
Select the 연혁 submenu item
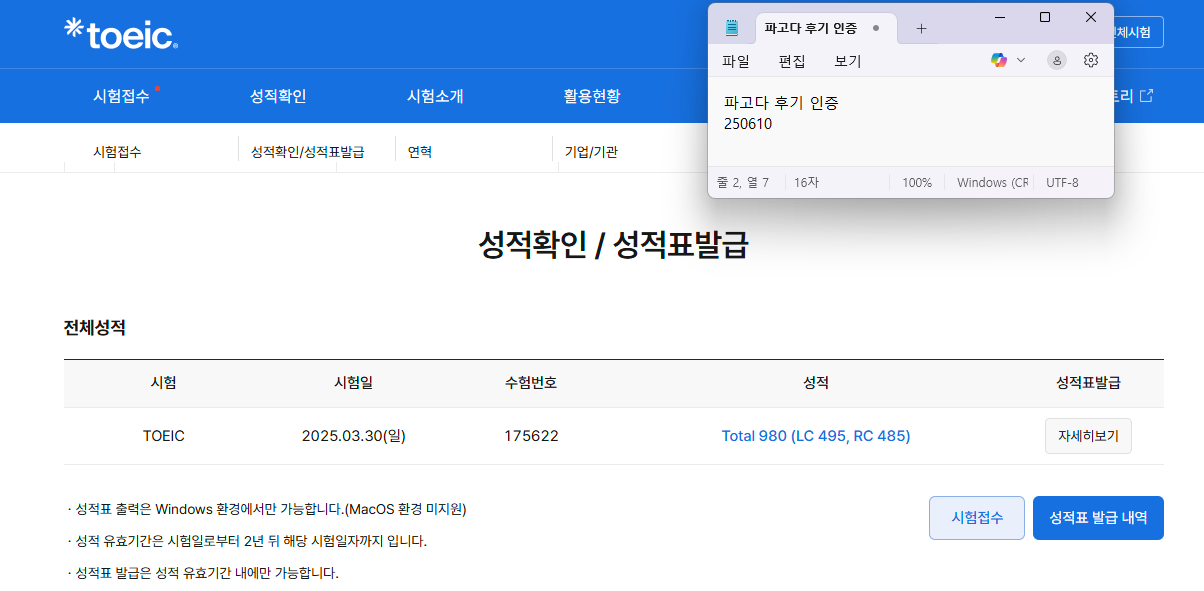(x=420, y=152)
